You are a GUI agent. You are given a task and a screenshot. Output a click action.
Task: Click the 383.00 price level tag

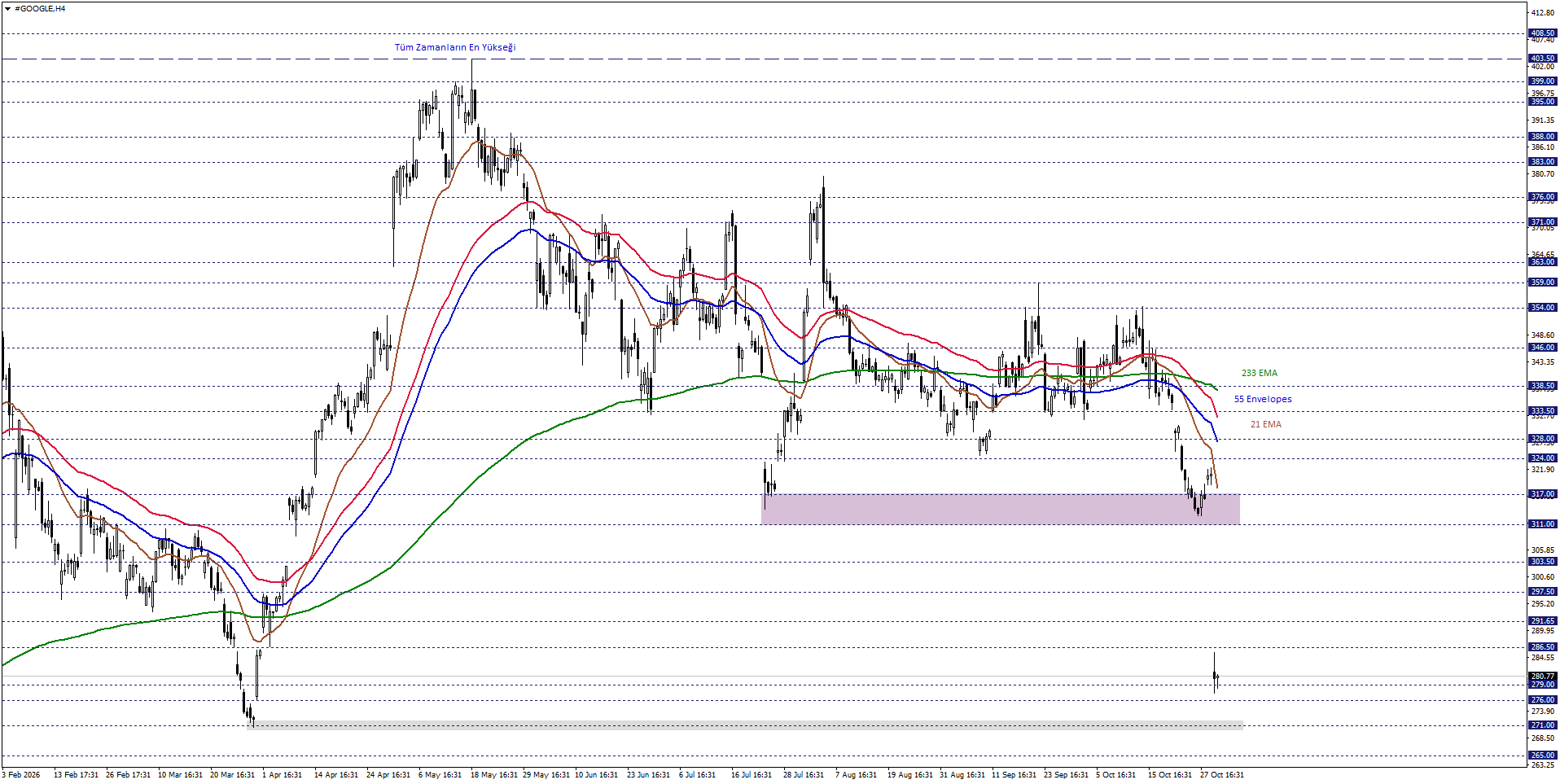point(1542,162)
